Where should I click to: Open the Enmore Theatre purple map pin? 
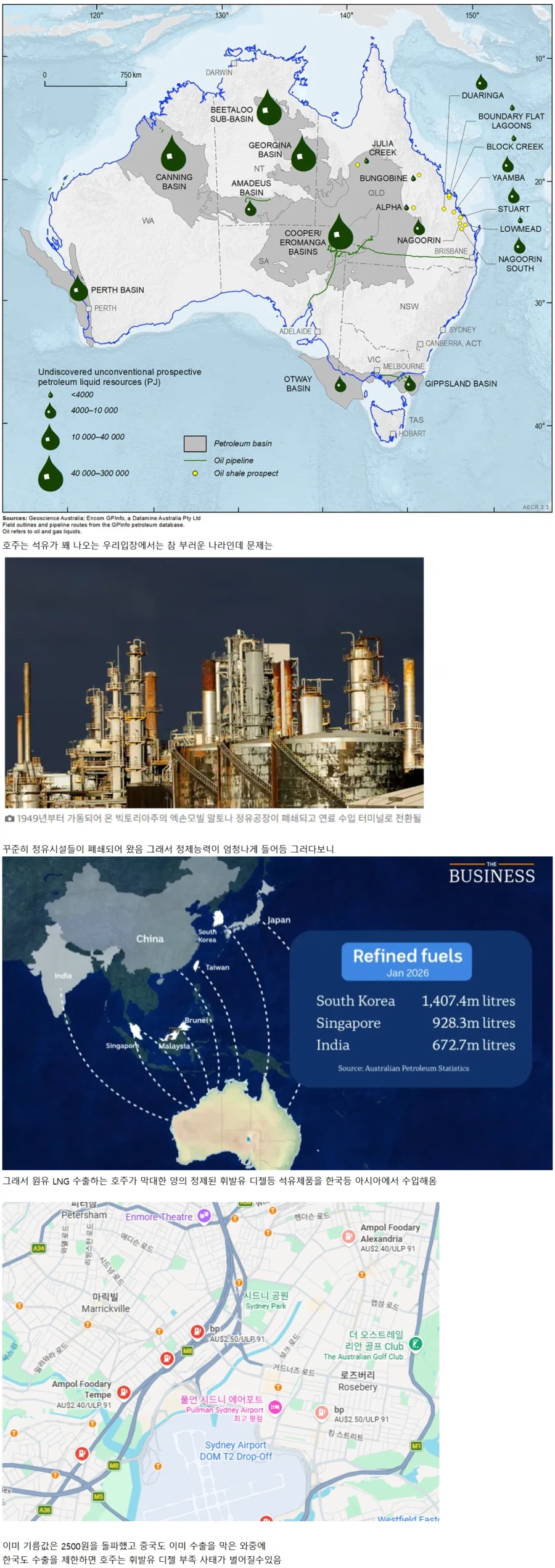[204, 1216]
